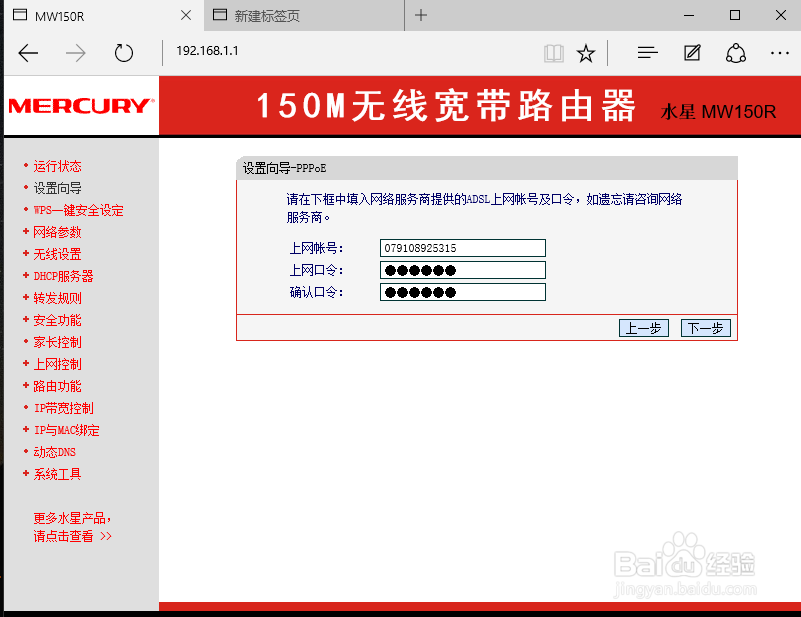Image resolution: width=801 pixels, height=617 pixels.
Task: Expand 安全功能 menu
Action: coord(57,320)
